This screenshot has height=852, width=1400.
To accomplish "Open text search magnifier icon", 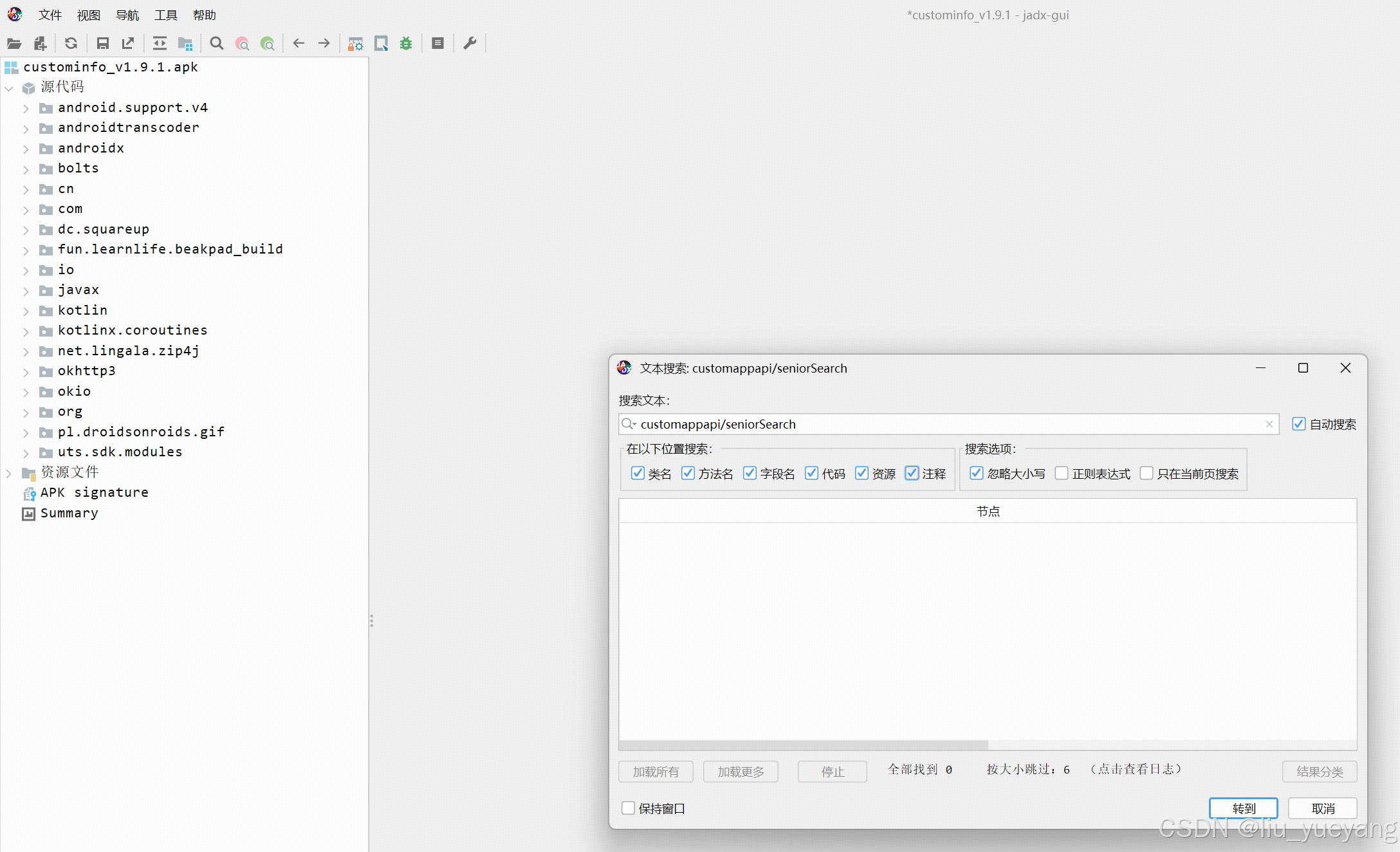I will tap(217, 44).
